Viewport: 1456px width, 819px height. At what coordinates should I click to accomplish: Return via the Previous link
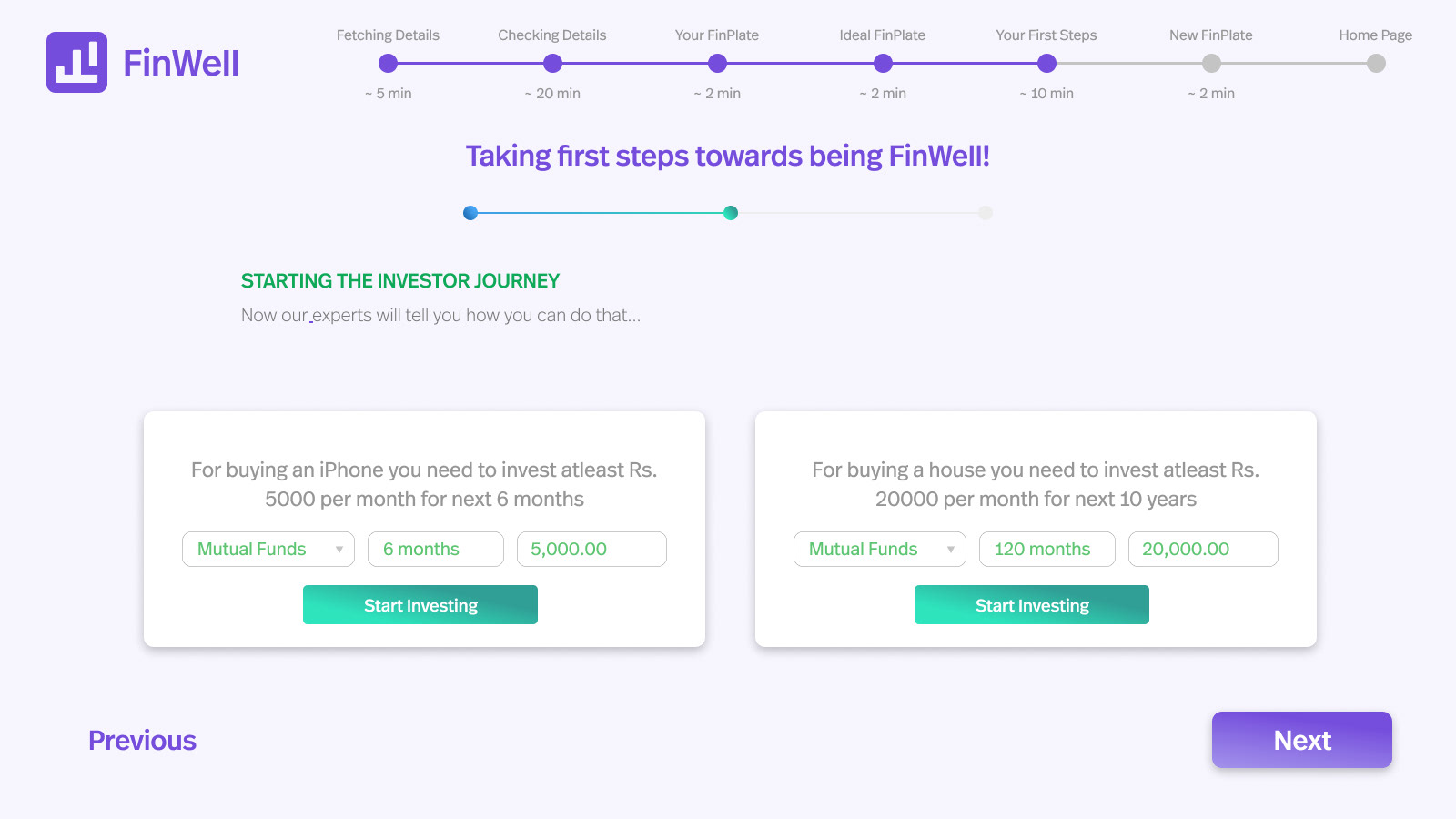tap(142, 740)
